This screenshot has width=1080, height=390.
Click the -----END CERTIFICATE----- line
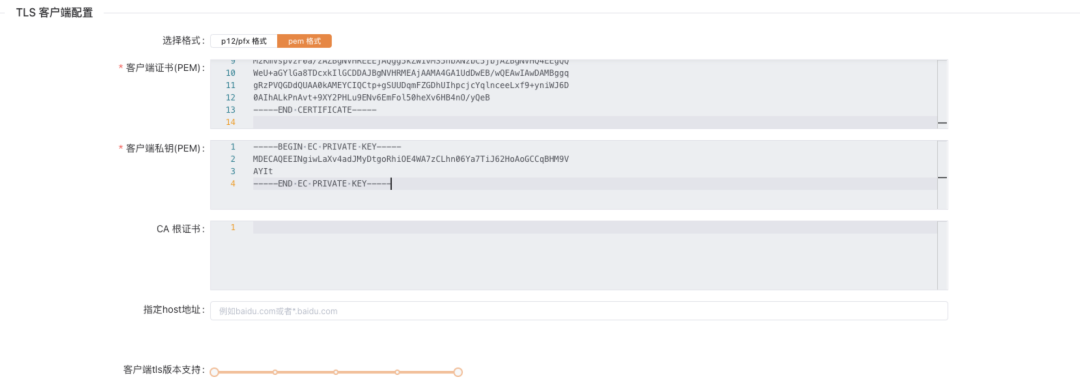tap(315, 110)
